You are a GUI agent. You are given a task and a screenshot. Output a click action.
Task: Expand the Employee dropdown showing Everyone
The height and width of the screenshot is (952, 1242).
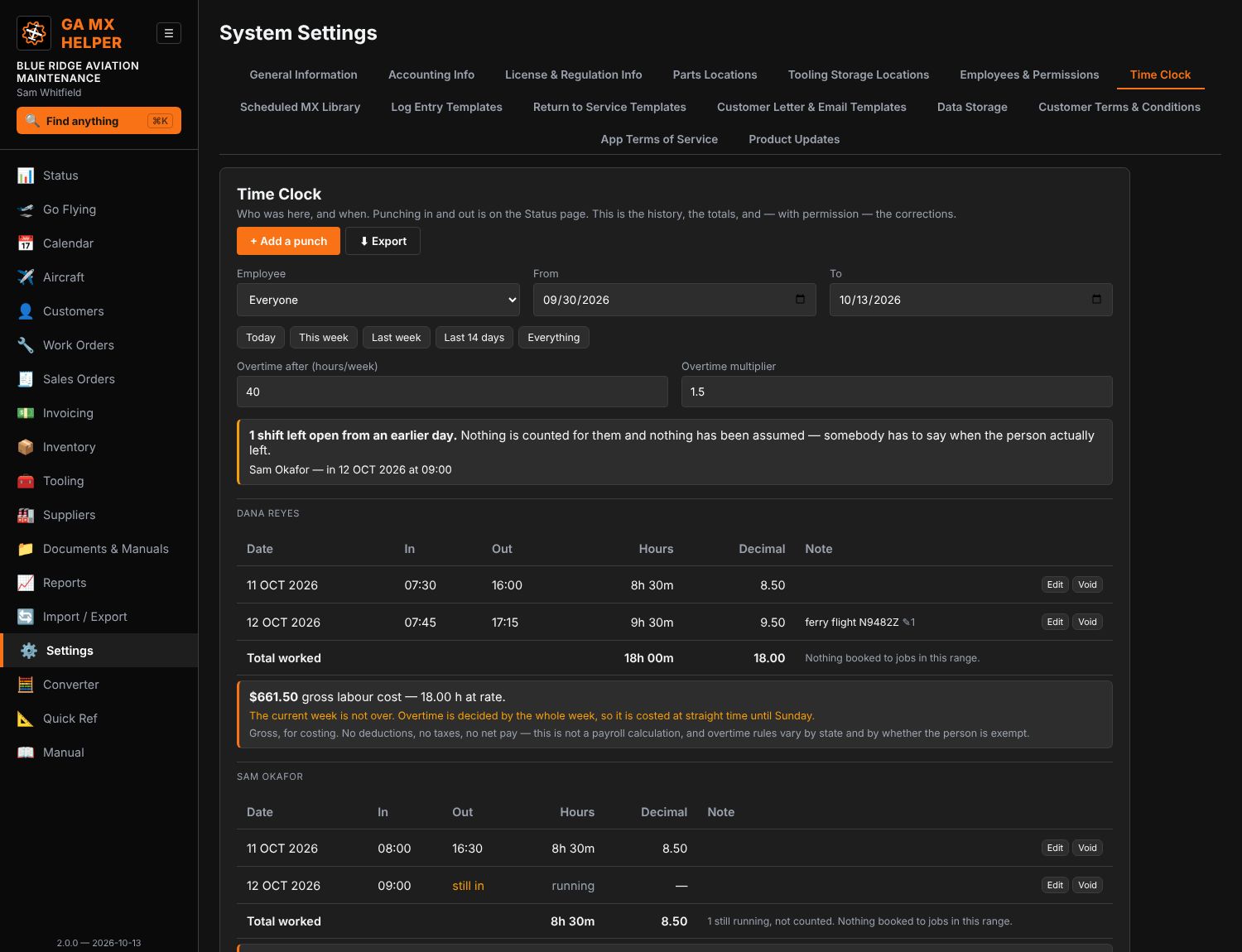(378, 300)
